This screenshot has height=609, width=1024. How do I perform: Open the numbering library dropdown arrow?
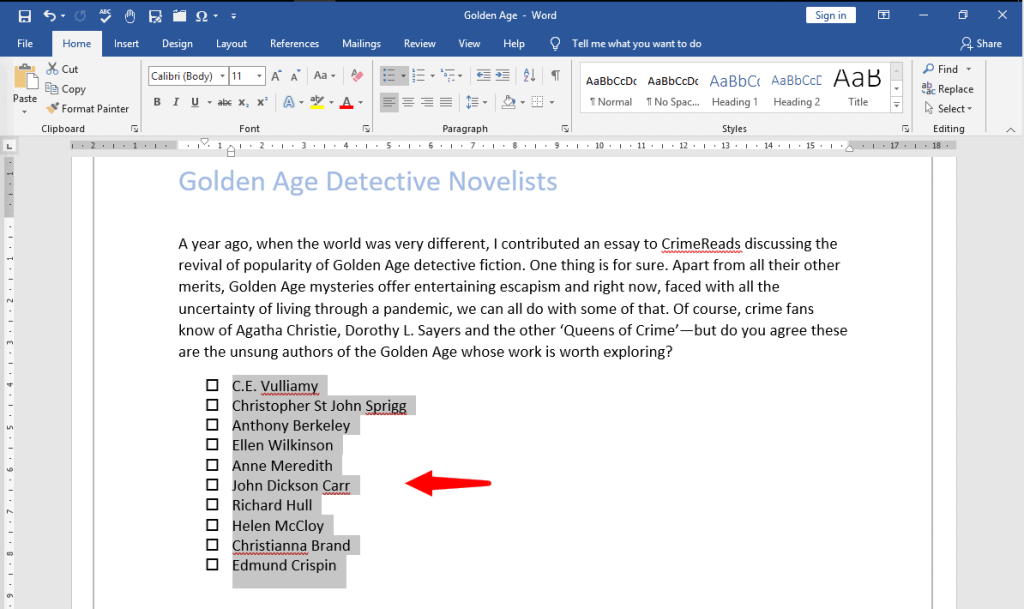432,76
